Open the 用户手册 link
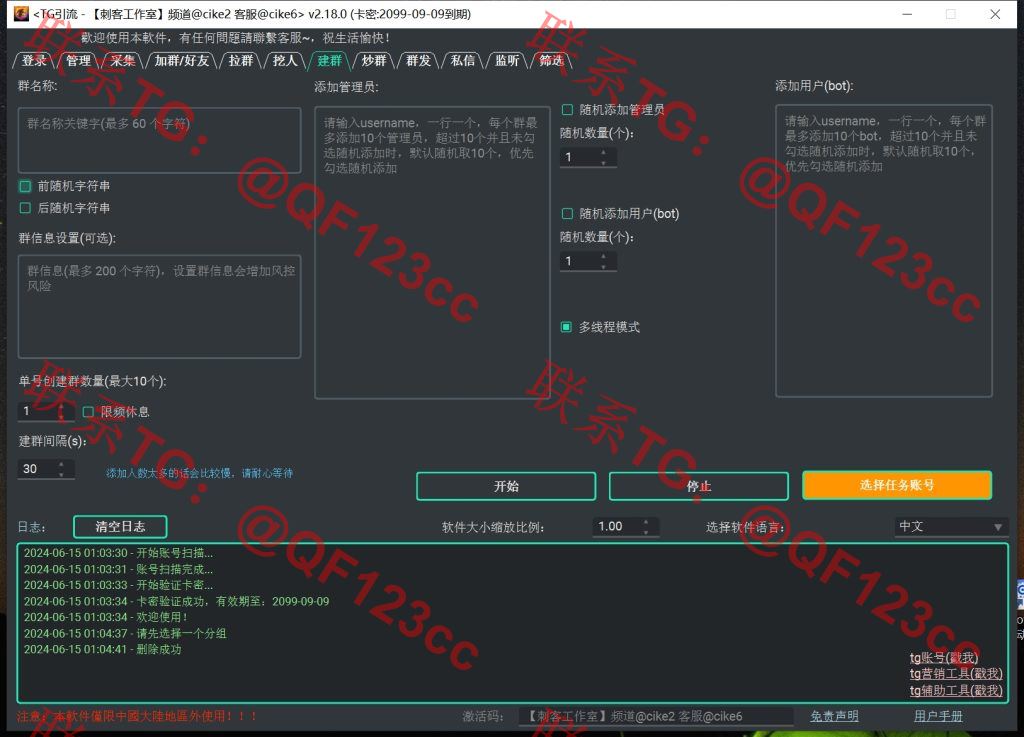 [938, 716]
